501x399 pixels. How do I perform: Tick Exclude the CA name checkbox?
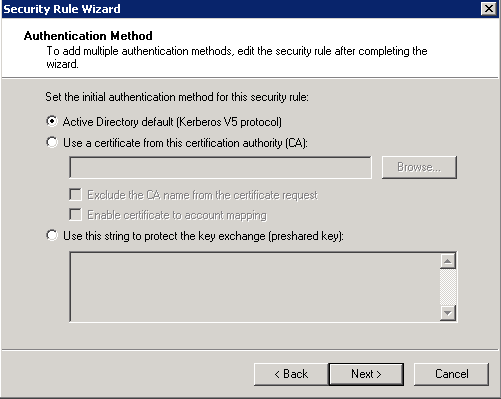(x=75, y=195)
